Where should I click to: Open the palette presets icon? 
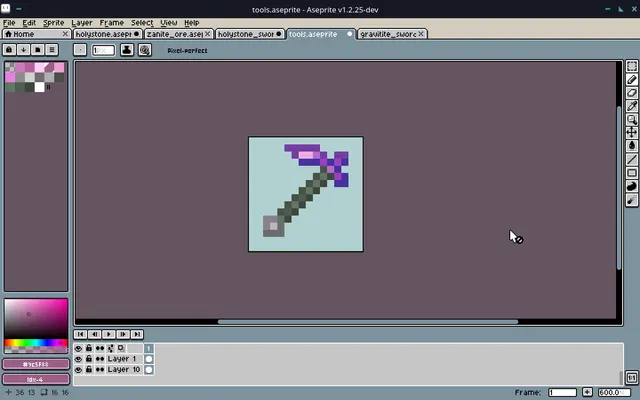click(38, 50)
